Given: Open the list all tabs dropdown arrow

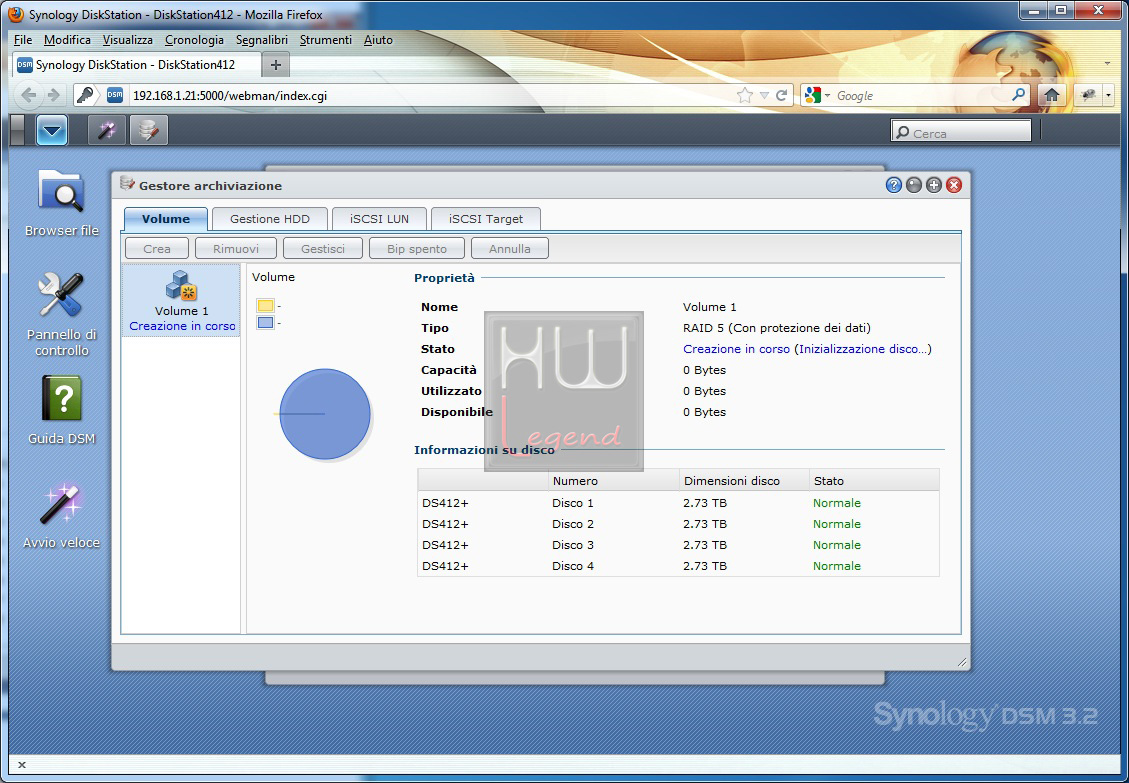Looking at the screenshot, I should tap(1107, 64).
